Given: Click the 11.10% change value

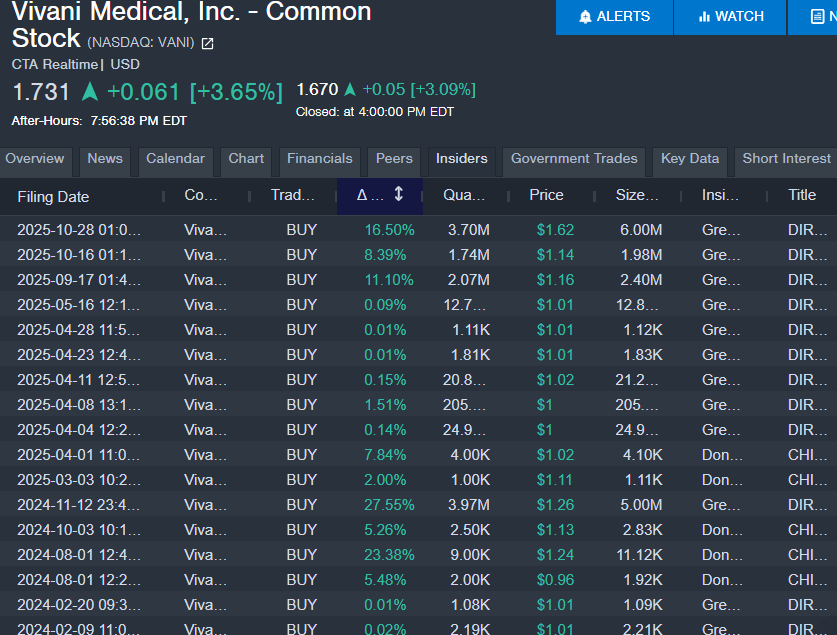Looking at the screenshot, I should click(x=389, y=280).
